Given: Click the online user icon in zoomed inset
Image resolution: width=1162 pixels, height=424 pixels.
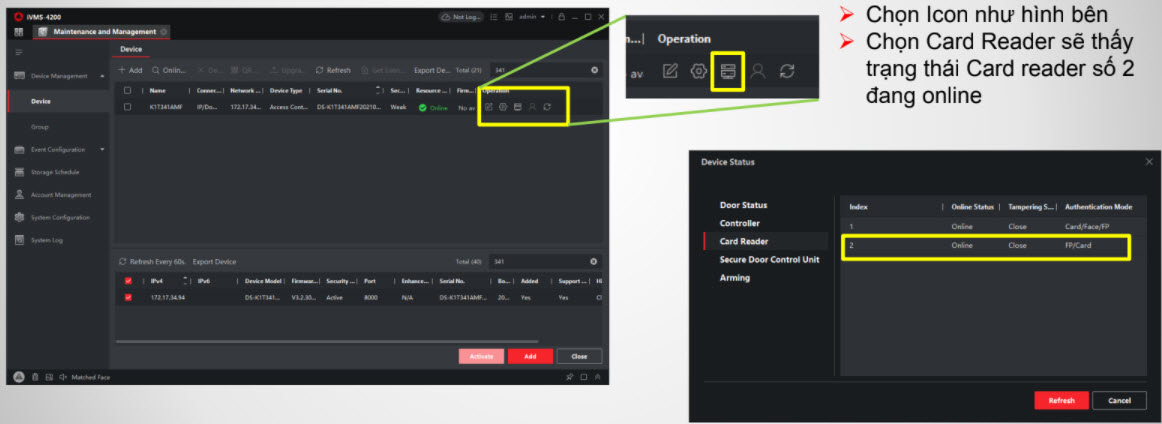Looking at the screenshot, I should [757, 72].
